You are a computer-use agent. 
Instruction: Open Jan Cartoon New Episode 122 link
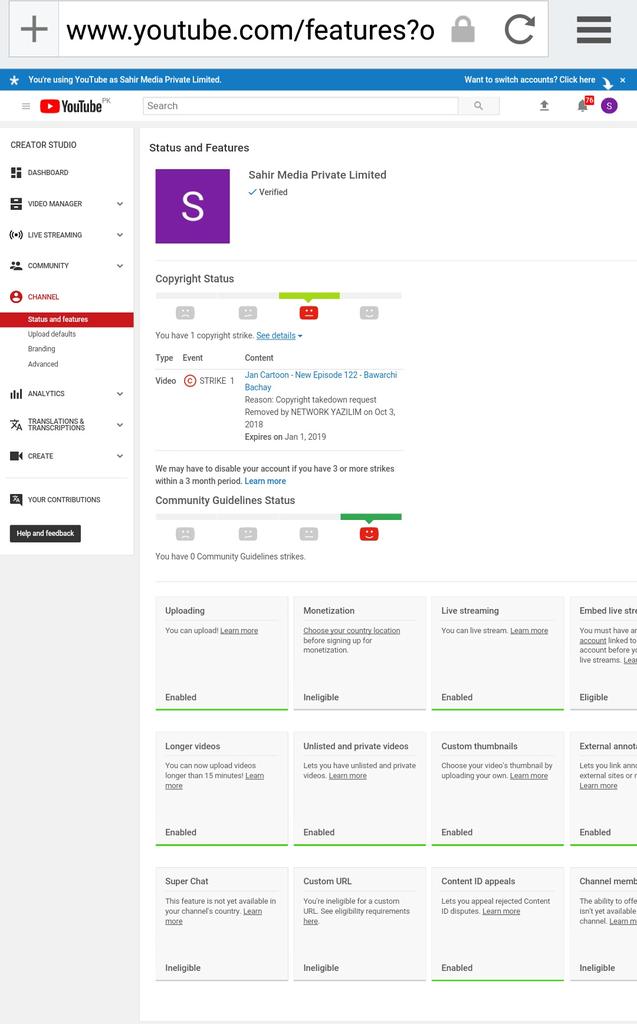[321, 381]
